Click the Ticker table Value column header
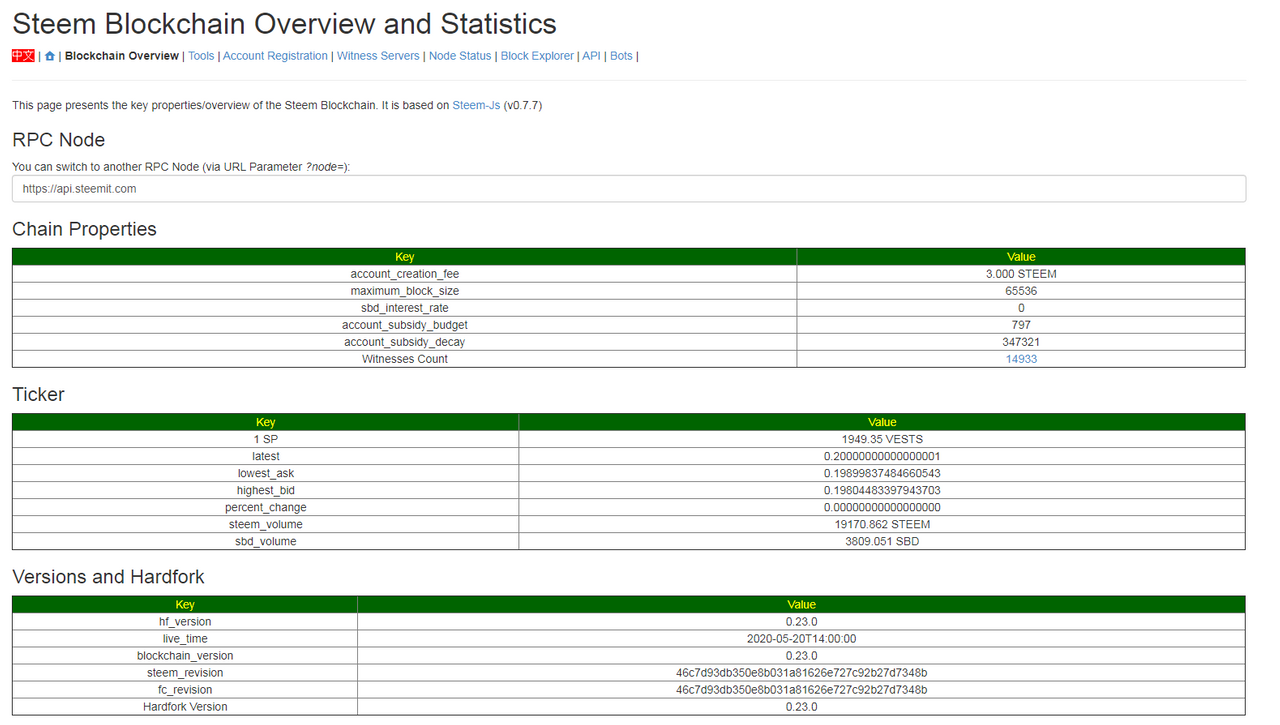Image resolution: width=1280 pixels, height=725 pixels. pos(882,422)
